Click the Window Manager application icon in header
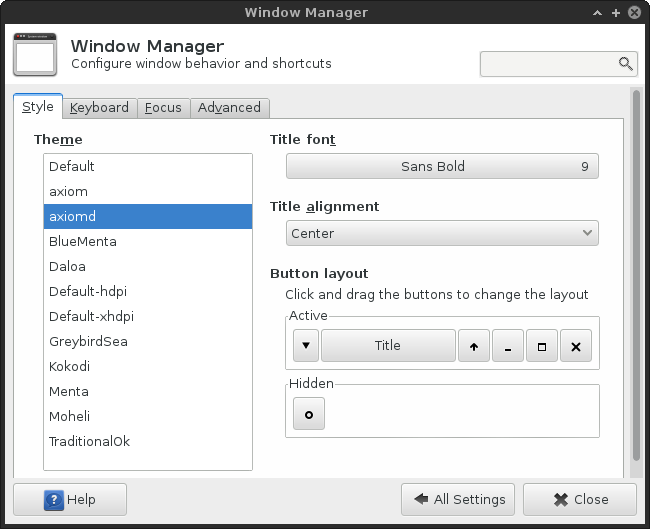 (35, 56)
